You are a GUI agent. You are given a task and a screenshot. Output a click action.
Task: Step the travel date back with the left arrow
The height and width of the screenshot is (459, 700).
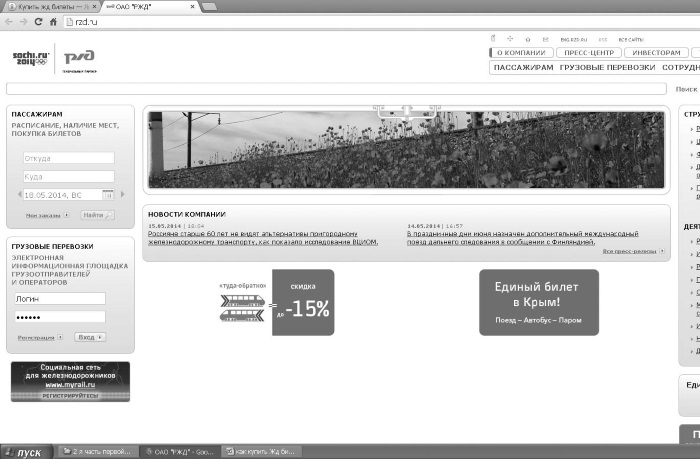point(19,194)
